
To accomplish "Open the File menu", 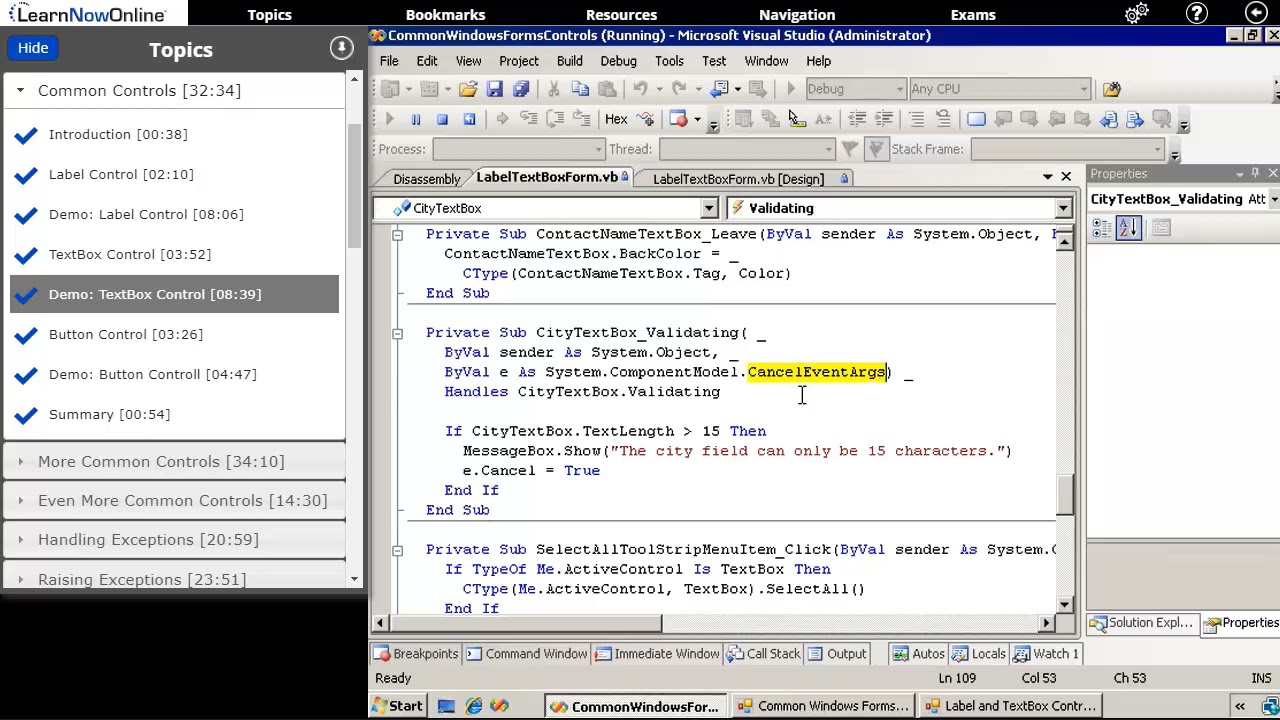I will [x=389, y=61].
